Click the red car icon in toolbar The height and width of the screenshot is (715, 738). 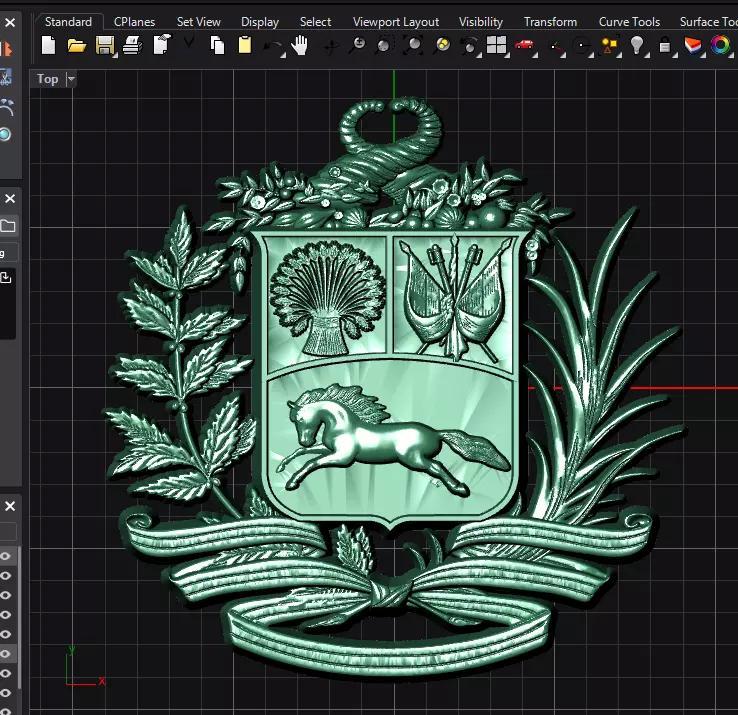tap(524, 45)
